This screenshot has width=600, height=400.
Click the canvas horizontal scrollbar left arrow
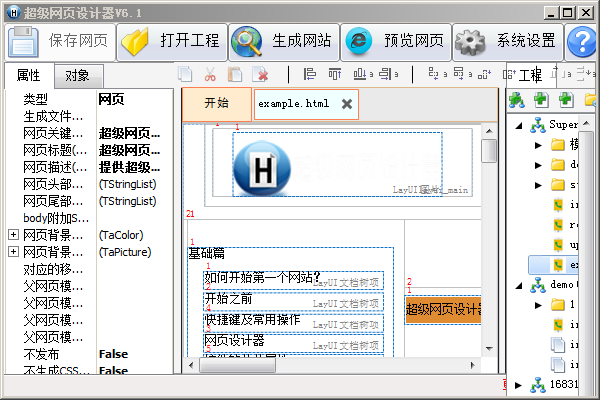click(x=191, y=365)
